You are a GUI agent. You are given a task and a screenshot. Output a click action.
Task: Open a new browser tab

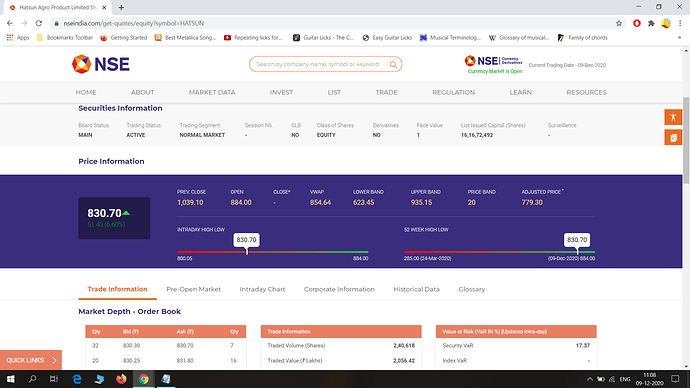click(121, 7)
